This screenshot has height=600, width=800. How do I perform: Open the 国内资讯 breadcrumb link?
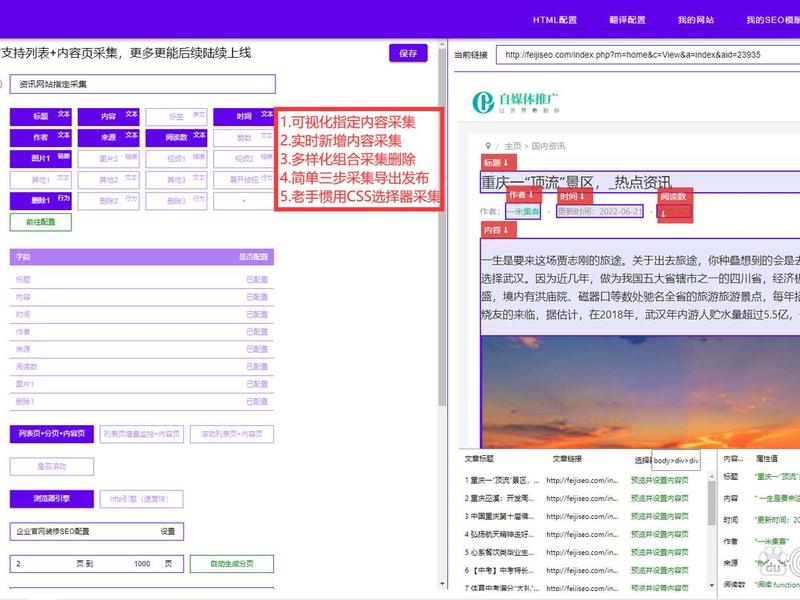[548, 146]
